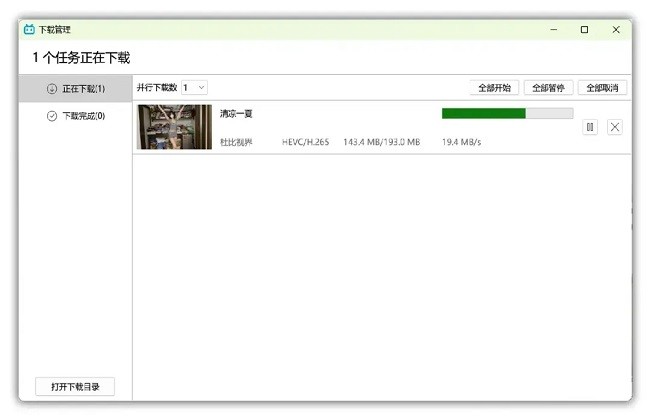
Task: Switch to the 正在下载(1) tab
Action: pyautogui.click(x=83, y=89)
